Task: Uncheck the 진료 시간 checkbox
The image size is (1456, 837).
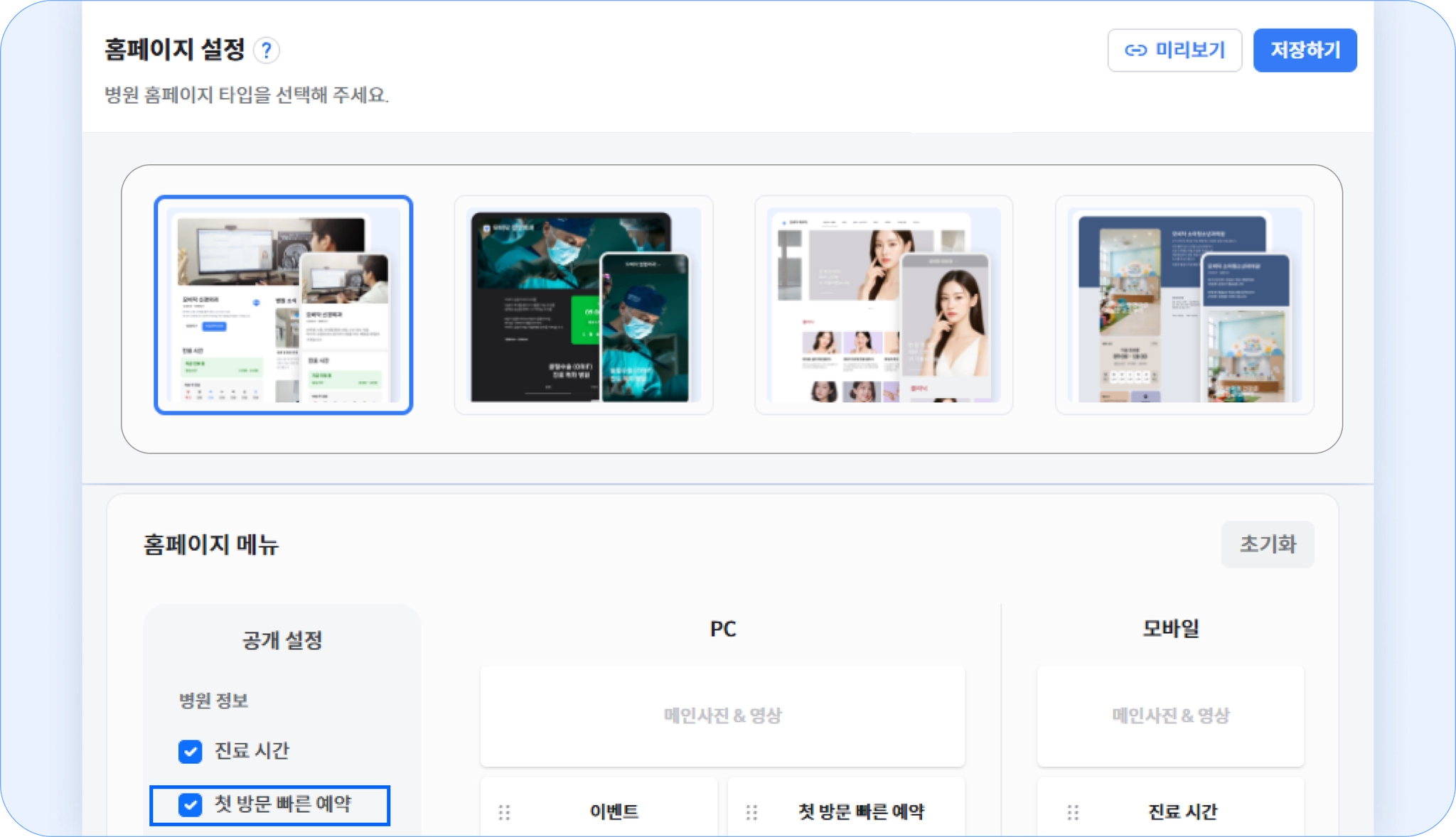Action: tap(190, 751)
